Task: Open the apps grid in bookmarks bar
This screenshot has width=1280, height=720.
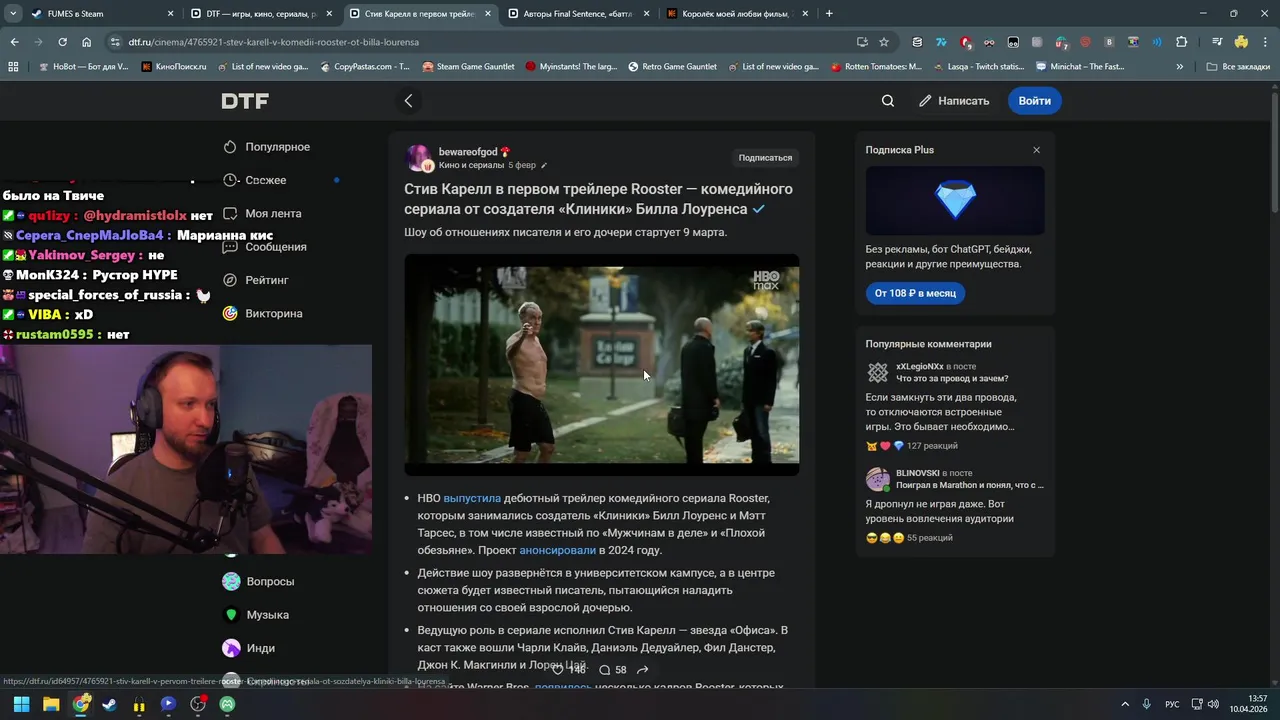Action: (x=13, y=67)
